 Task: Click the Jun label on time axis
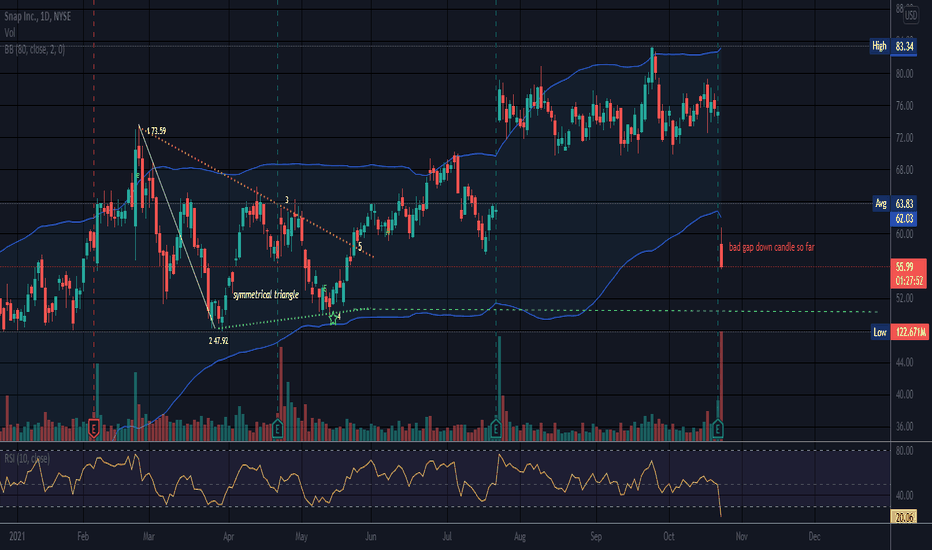370,536
